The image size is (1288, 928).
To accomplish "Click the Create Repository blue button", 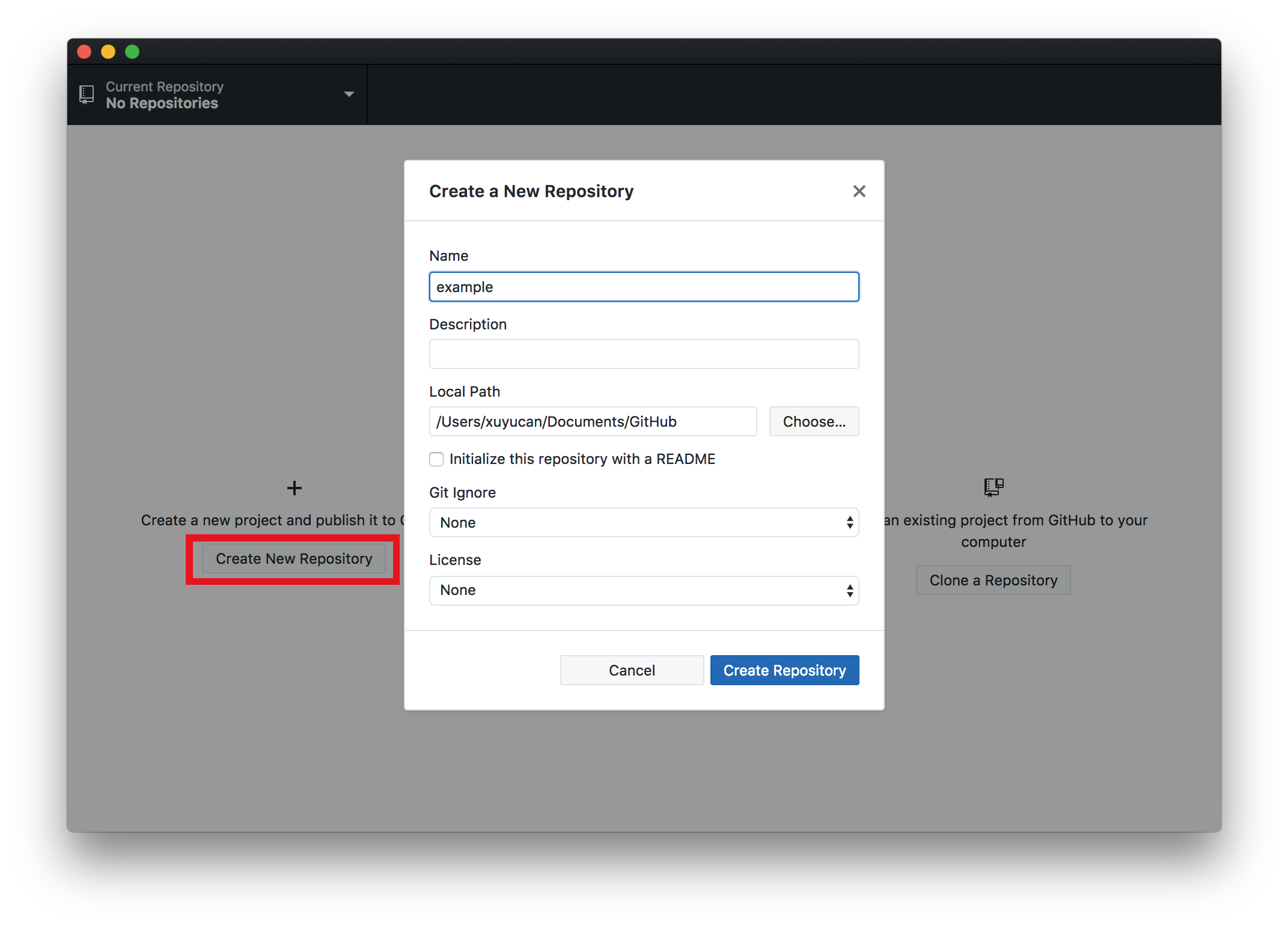I will 784,670.
